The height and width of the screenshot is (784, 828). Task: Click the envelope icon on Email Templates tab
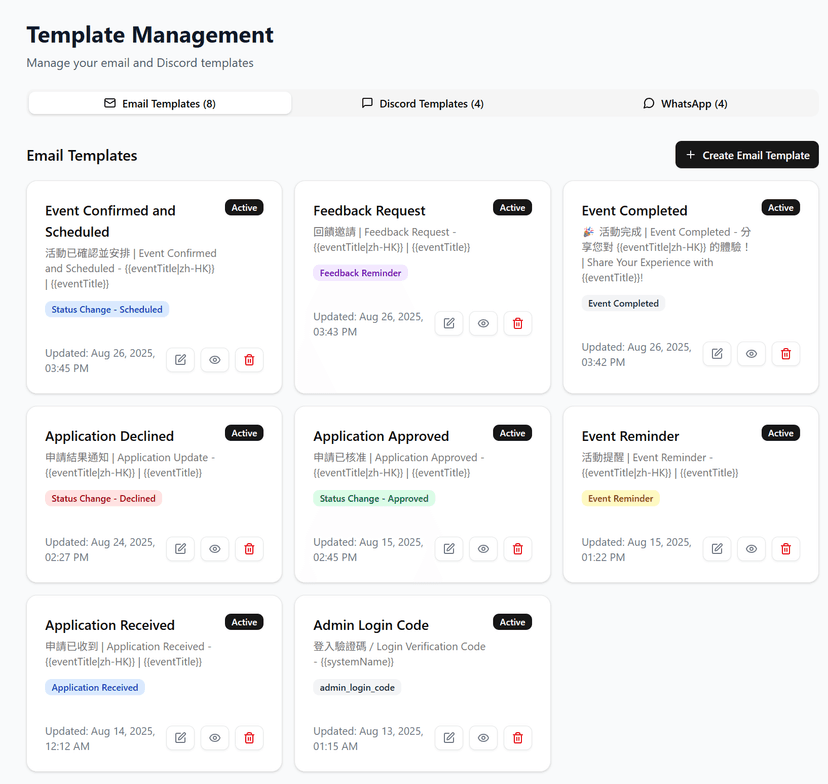click(110, 102)
